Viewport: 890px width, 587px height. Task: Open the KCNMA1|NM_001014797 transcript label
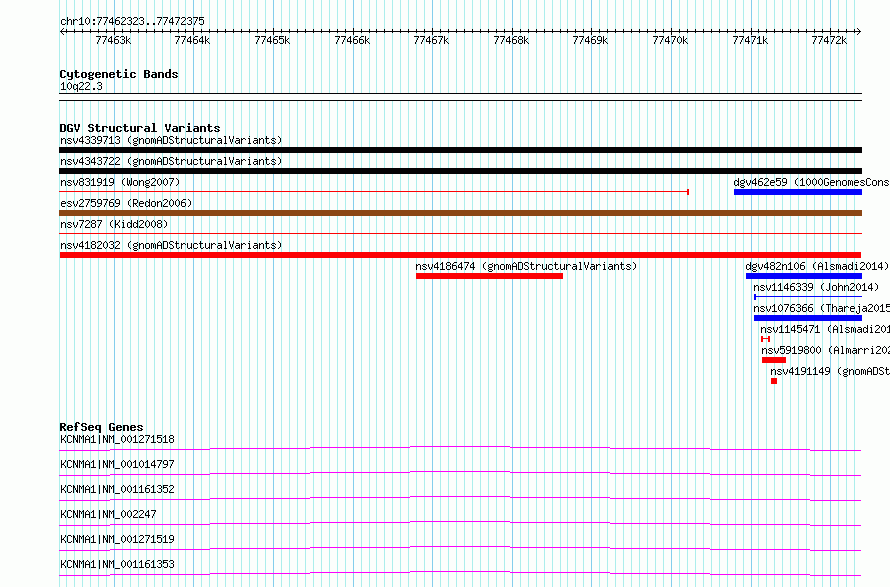(117, 464)
